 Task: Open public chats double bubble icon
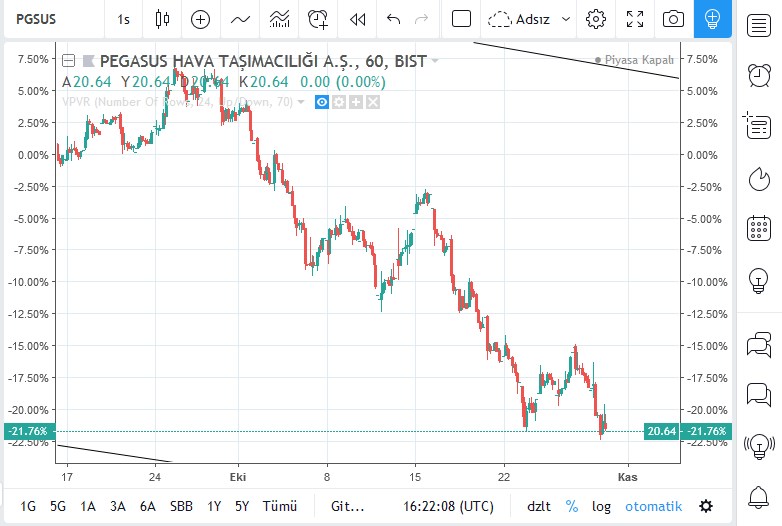tap(759, 345)
